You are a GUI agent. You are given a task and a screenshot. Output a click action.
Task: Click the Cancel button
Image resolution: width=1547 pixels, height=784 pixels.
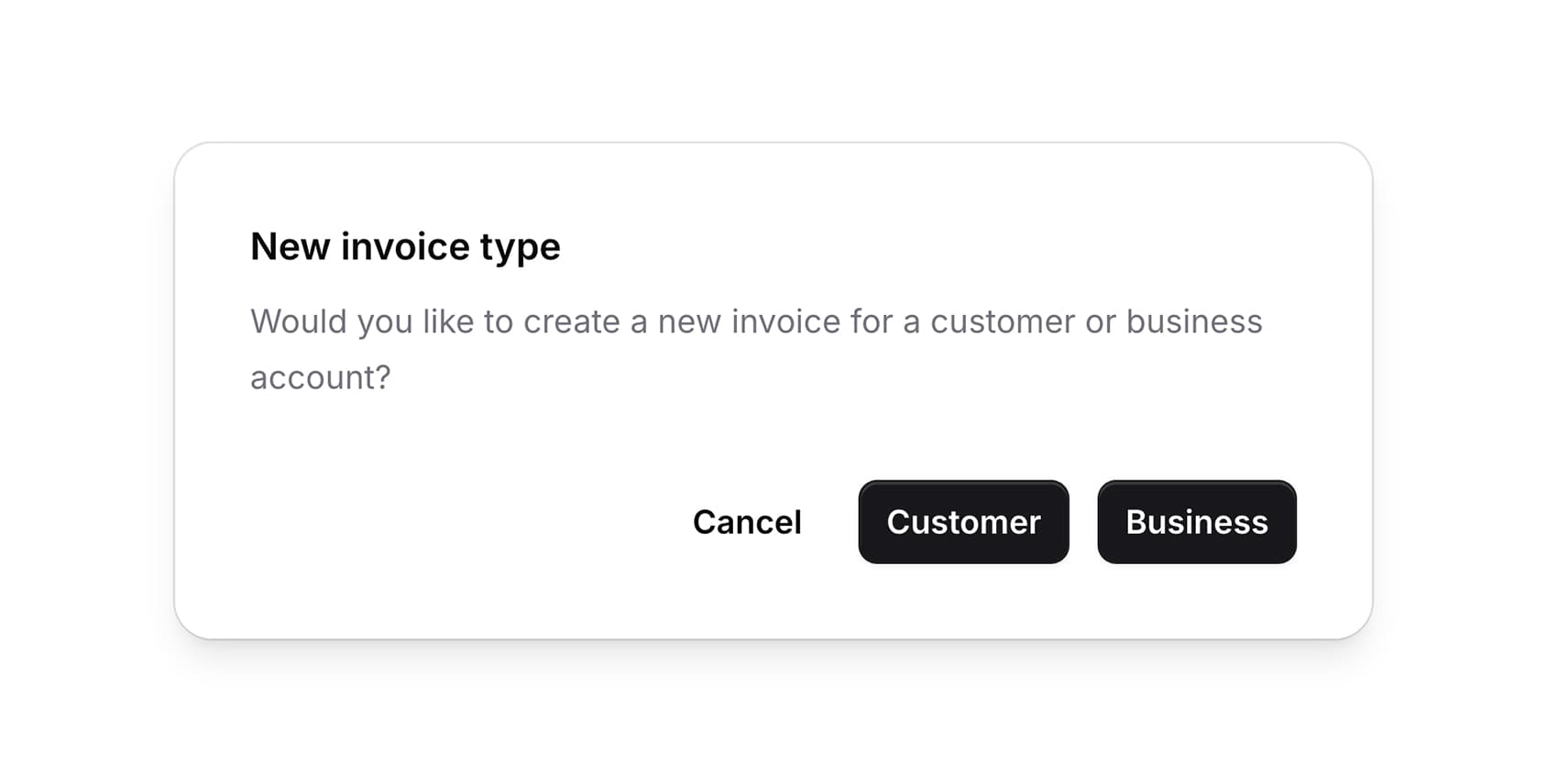pos(747,522)
